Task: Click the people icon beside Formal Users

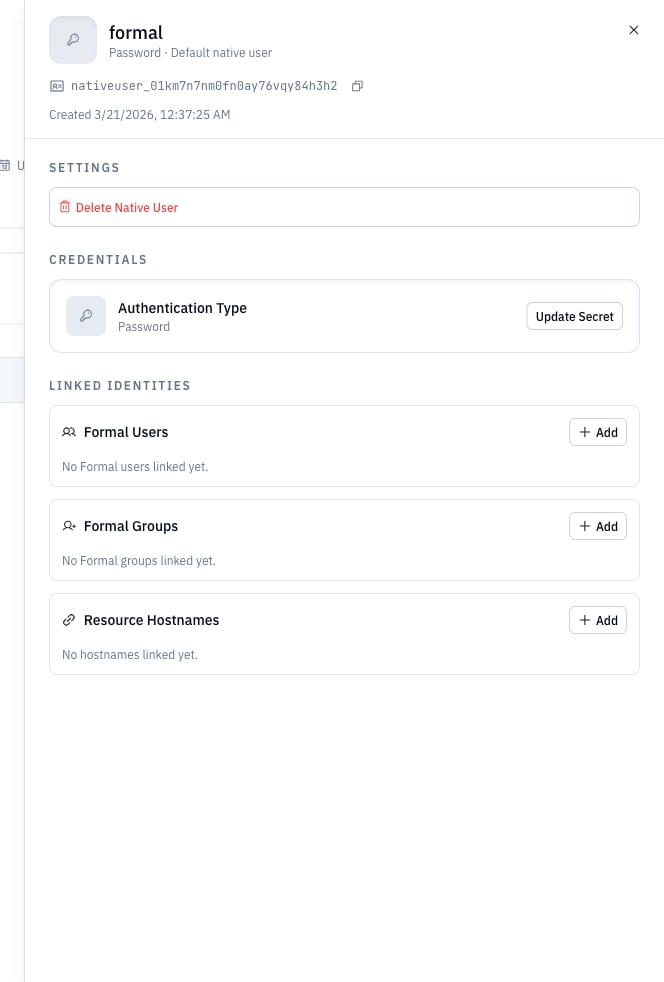Action: point(69,432)
